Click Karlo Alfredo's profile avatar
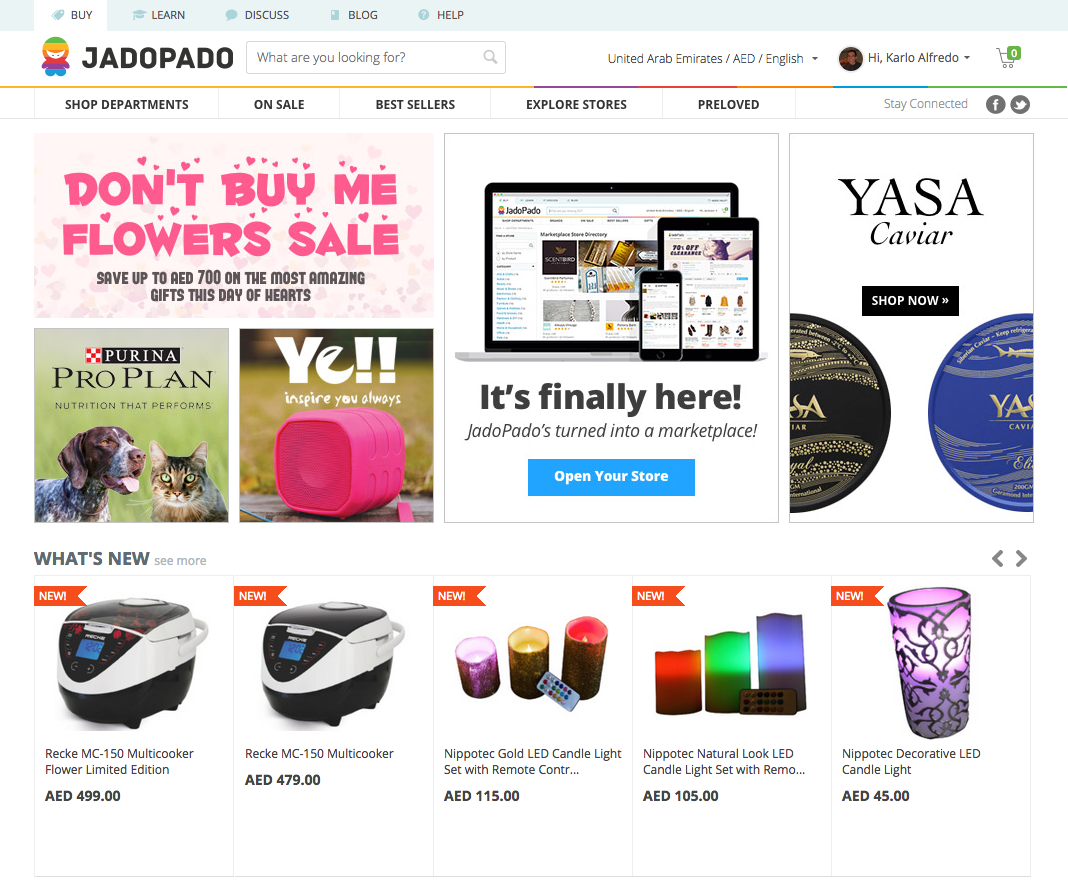The width and height of the screenshot is (1068, 889). [850, 59]
